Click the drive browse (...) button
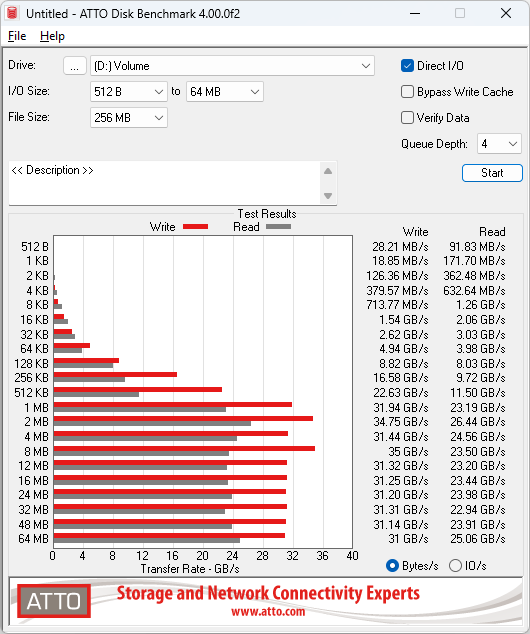The image size is (530, 634). 74,66
